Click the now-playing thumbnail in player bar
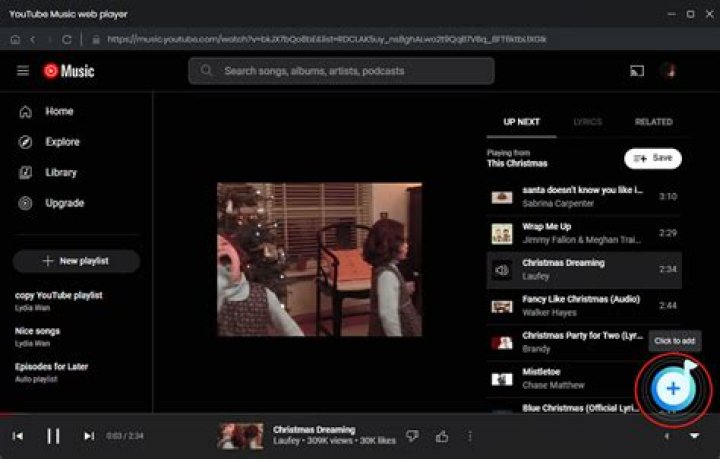 coord(241,436)
